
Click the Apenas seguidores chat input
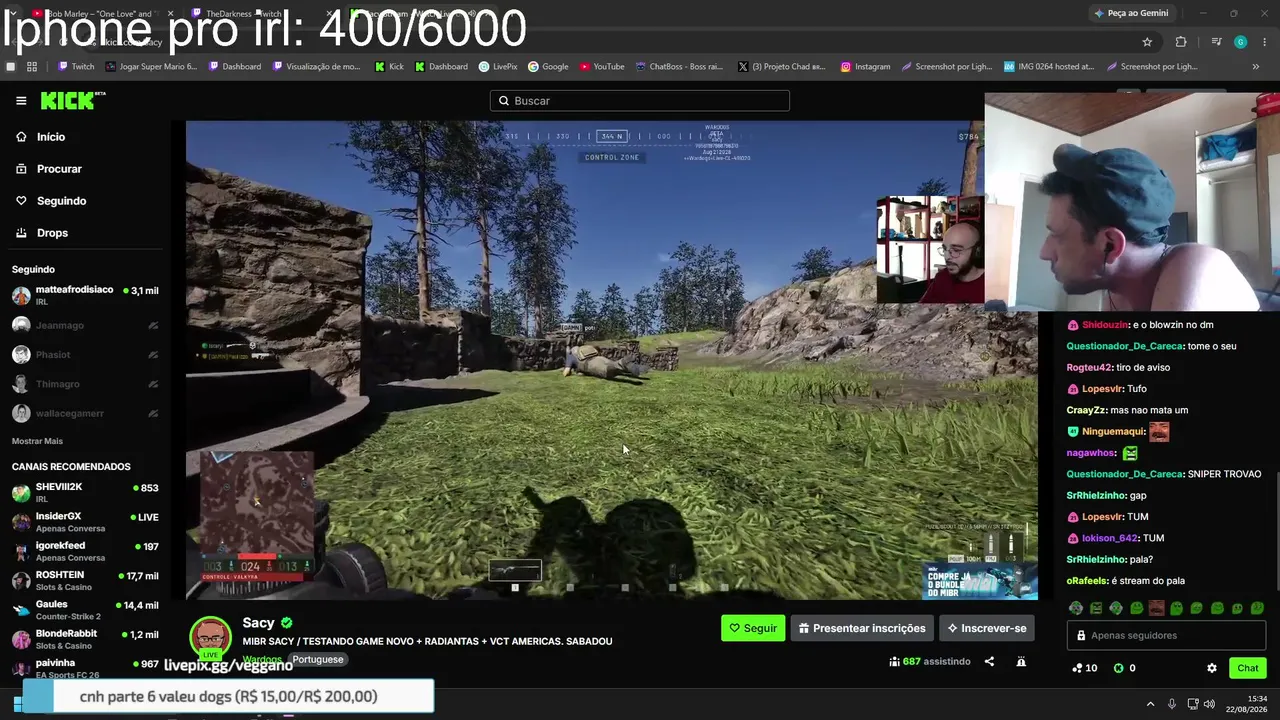(1166, 635)
